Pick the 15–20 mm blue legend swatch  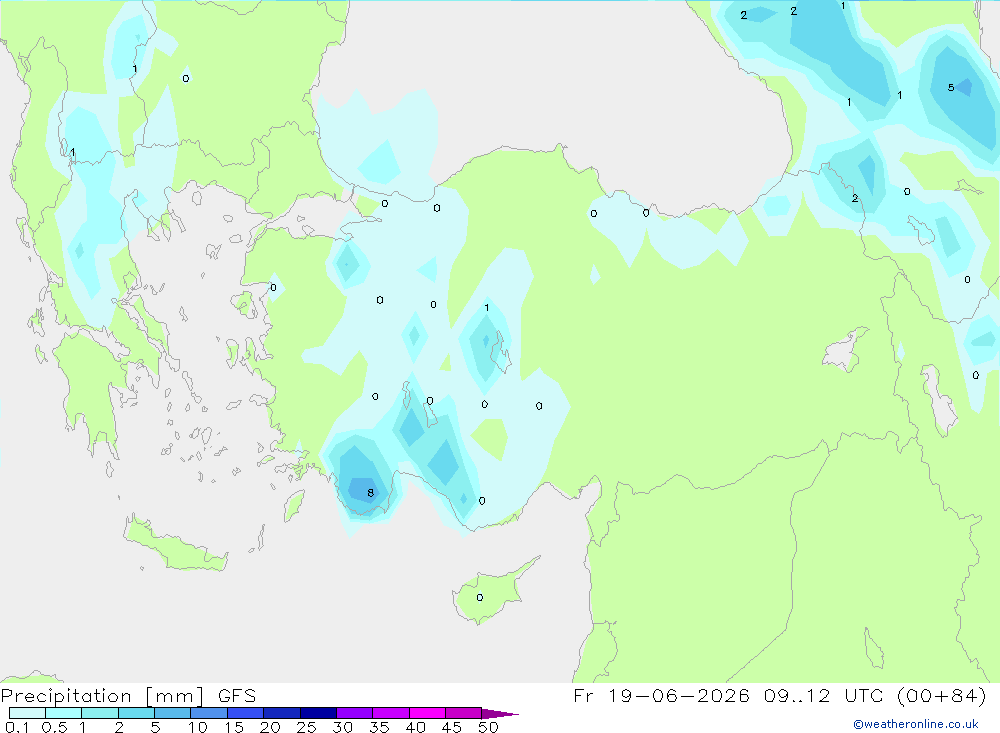[245, 713]
